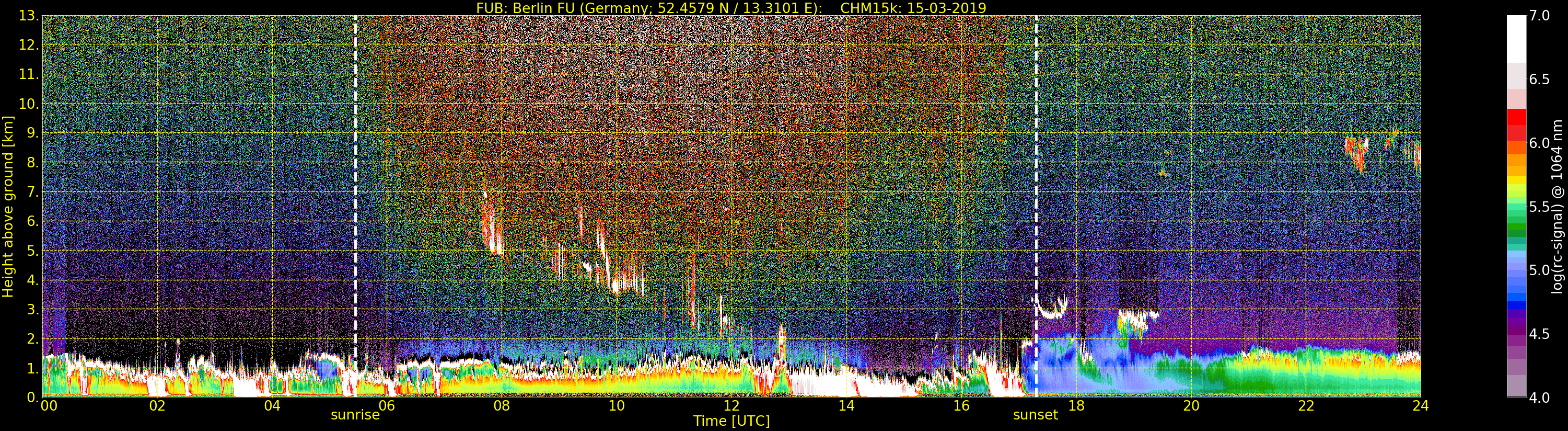Click the height axis tick '7.'

32,192
